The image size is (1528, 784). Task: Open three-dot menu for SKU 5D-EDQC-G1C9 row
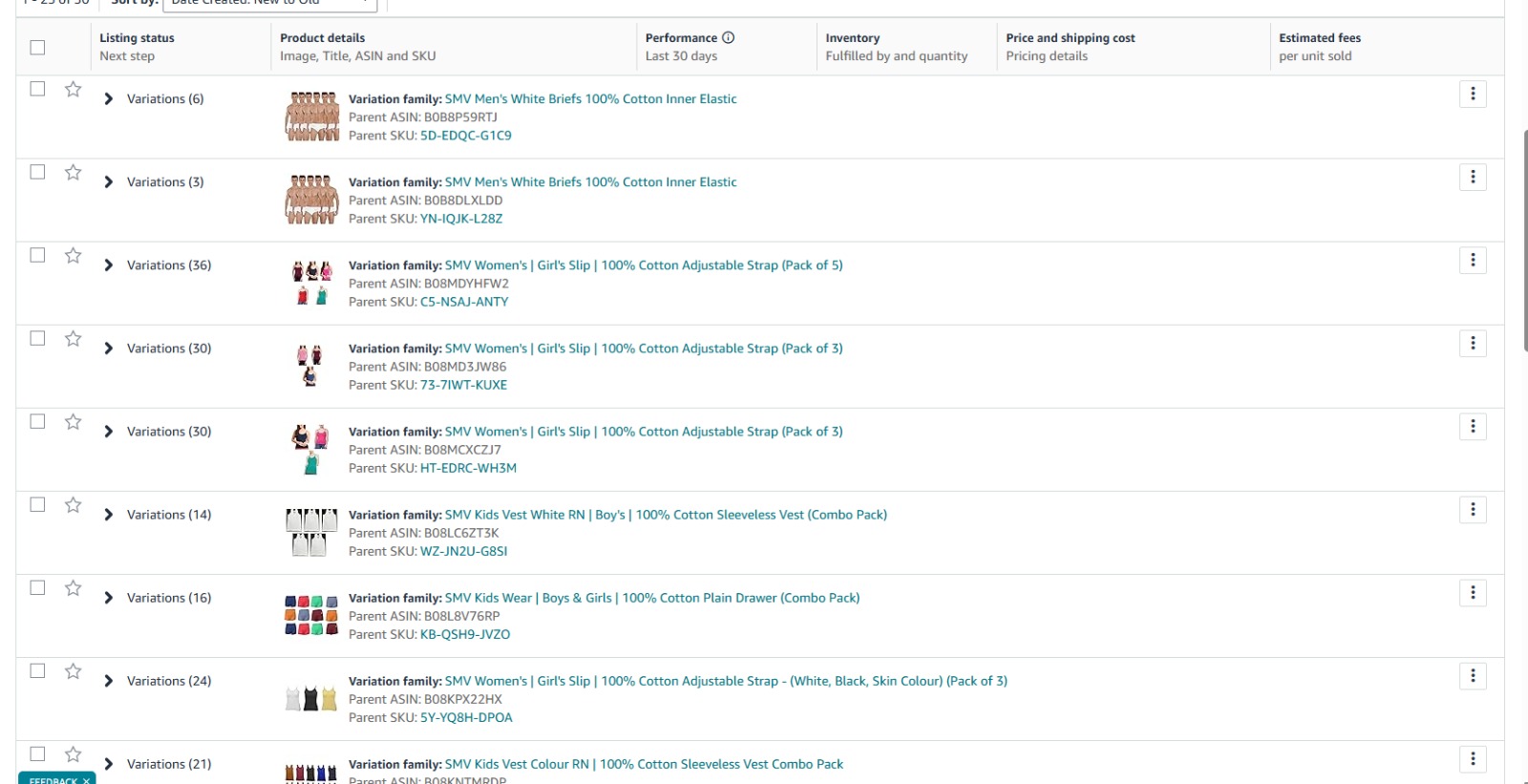(x=1473, y=94)
